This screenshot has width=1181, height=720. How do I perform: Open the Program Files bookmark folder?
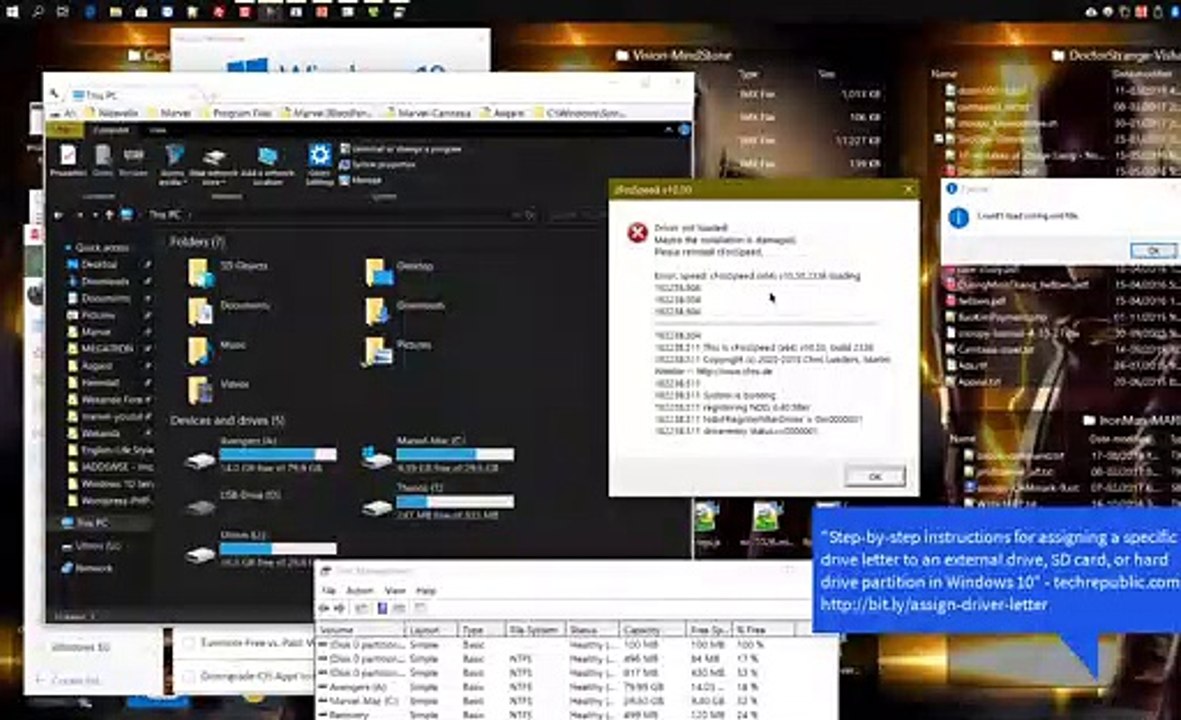(x=235, y=112)
